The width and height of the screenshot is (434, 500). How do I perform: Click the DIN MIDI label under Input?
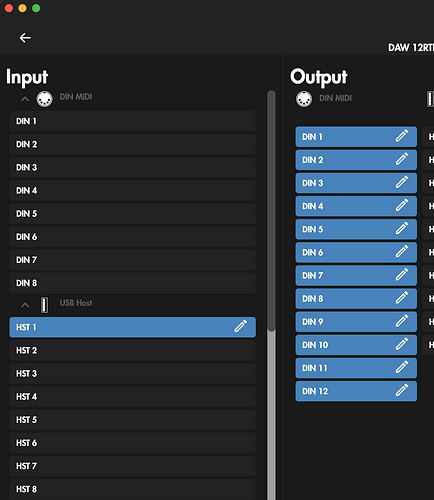click(x=76, y=97)
